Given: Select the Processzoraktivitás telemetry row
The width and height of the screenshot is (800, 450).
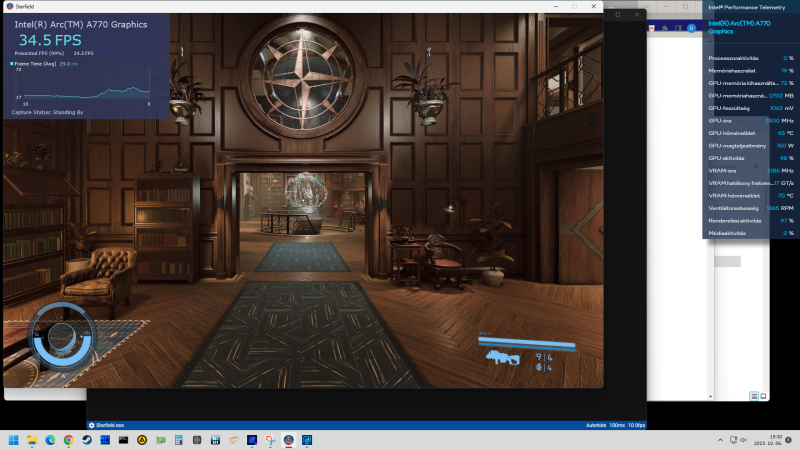Looking at the screenshot, I should pyautogui.click(x=751, y=58).
